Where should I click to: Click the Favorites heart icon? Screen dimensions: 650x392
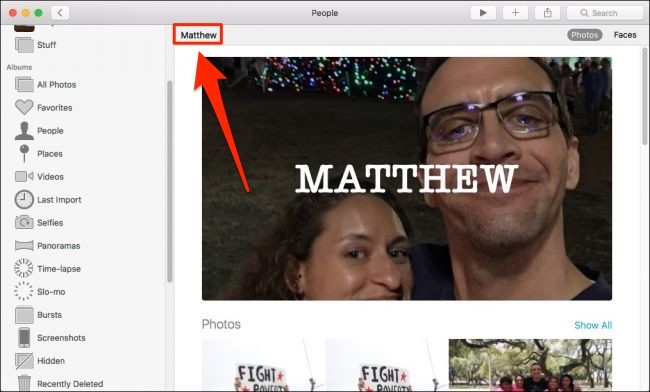click(x=24, y=107)
